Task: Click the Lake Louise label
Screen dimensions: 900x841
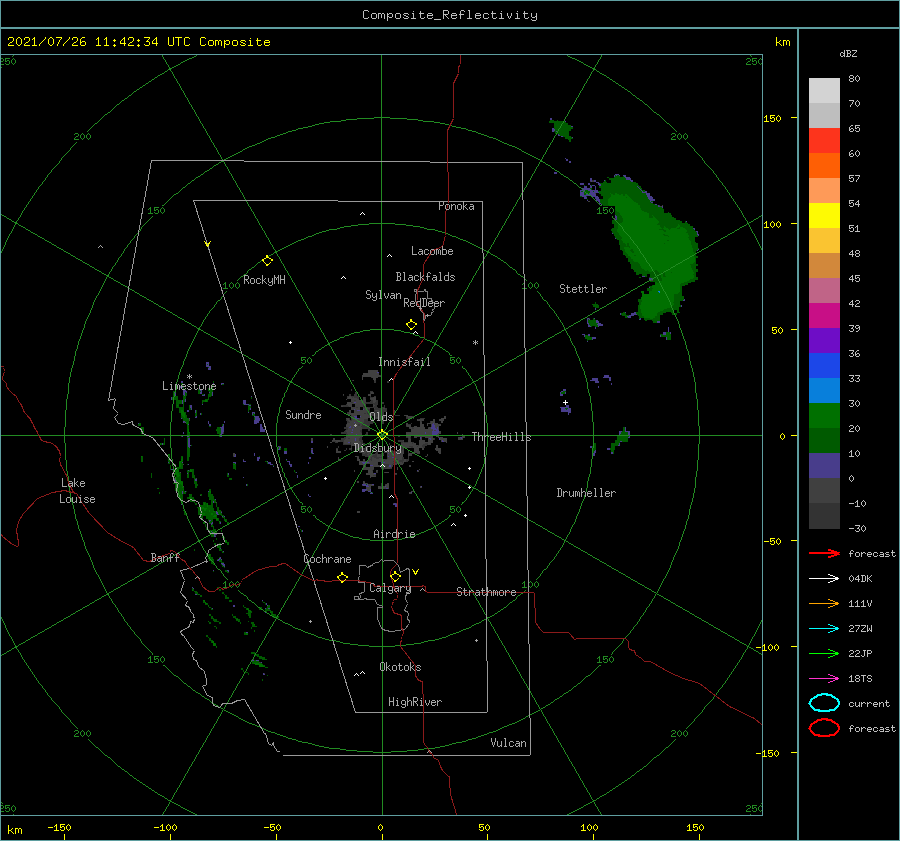Action: (77, 491)
